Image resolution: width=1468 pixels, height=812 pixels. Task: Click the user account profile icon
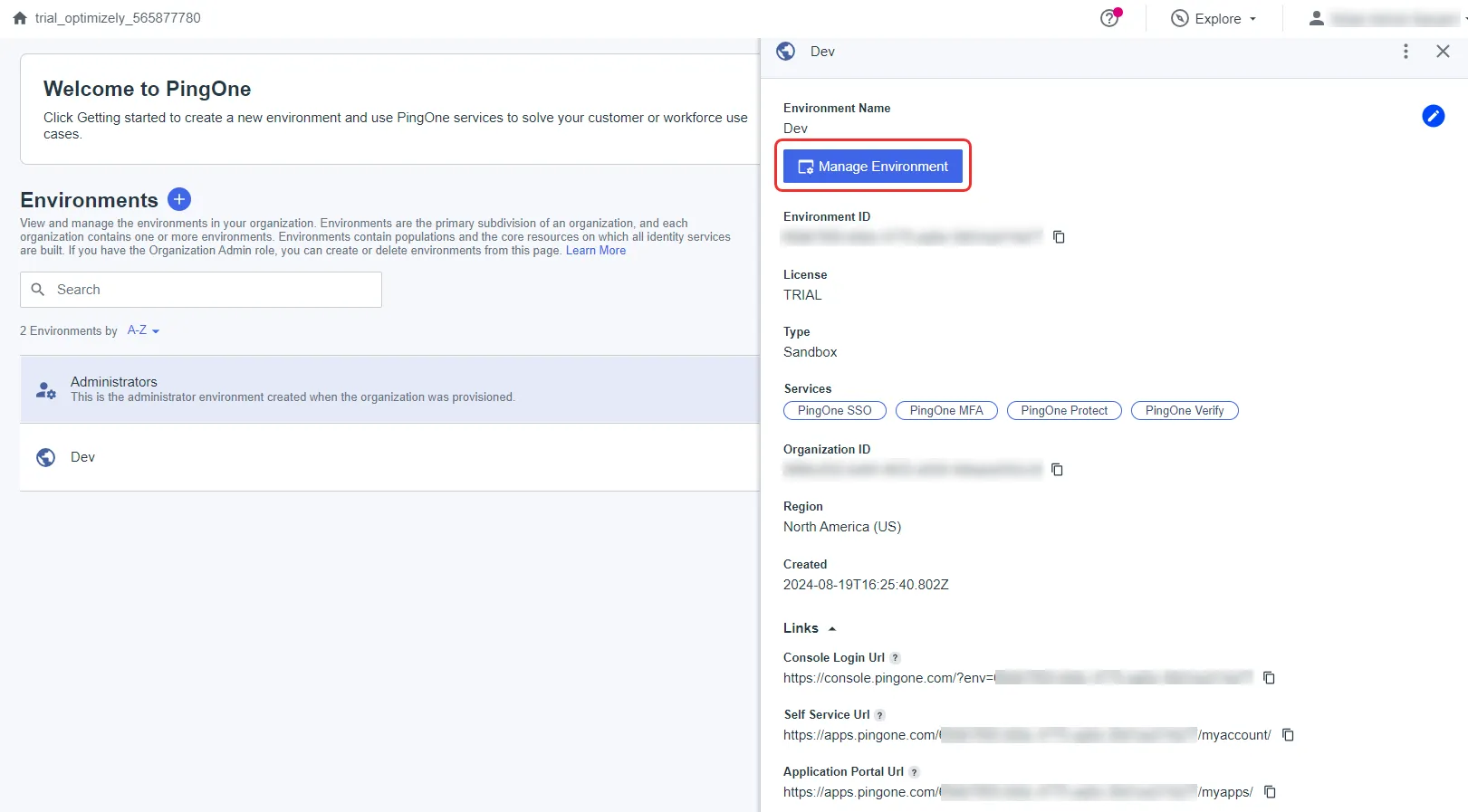click(1317, 18)
